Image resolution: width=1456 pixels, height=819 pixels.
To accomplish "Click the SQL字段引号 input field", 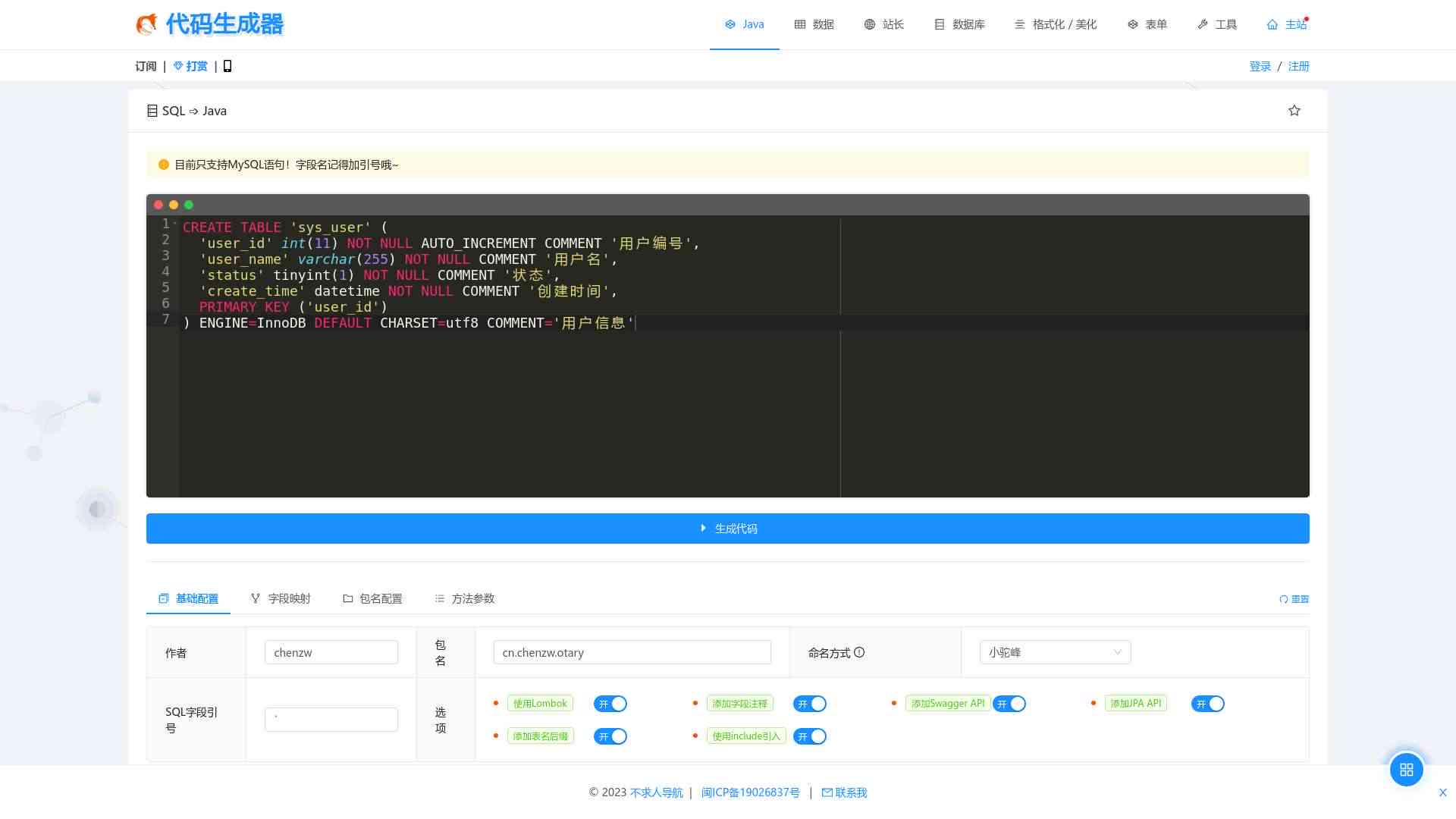I will point(331,720).
